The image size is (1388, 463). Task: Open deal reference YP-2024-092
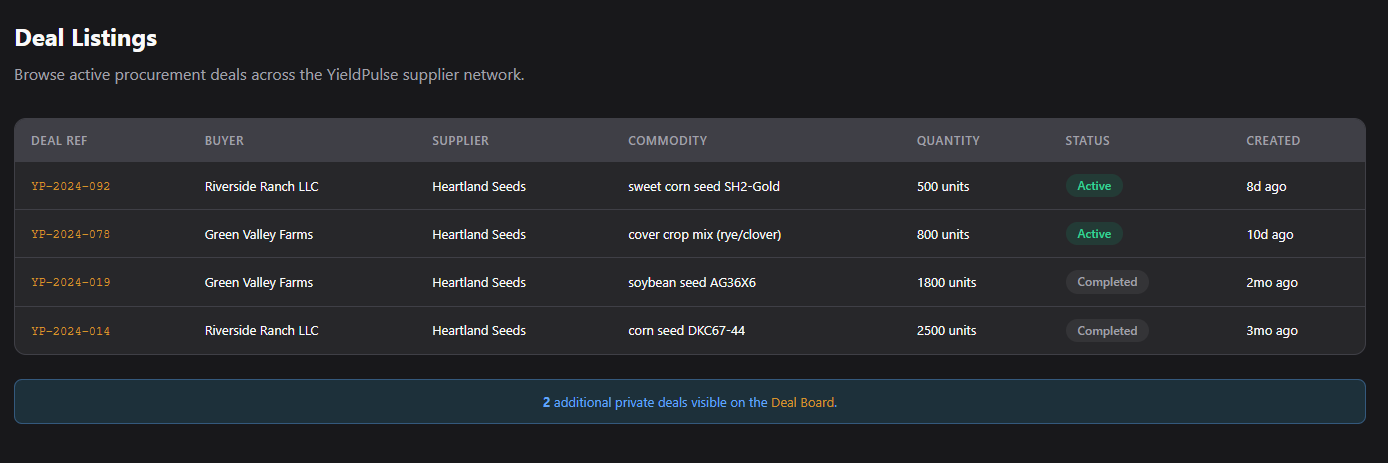point(71,186)
